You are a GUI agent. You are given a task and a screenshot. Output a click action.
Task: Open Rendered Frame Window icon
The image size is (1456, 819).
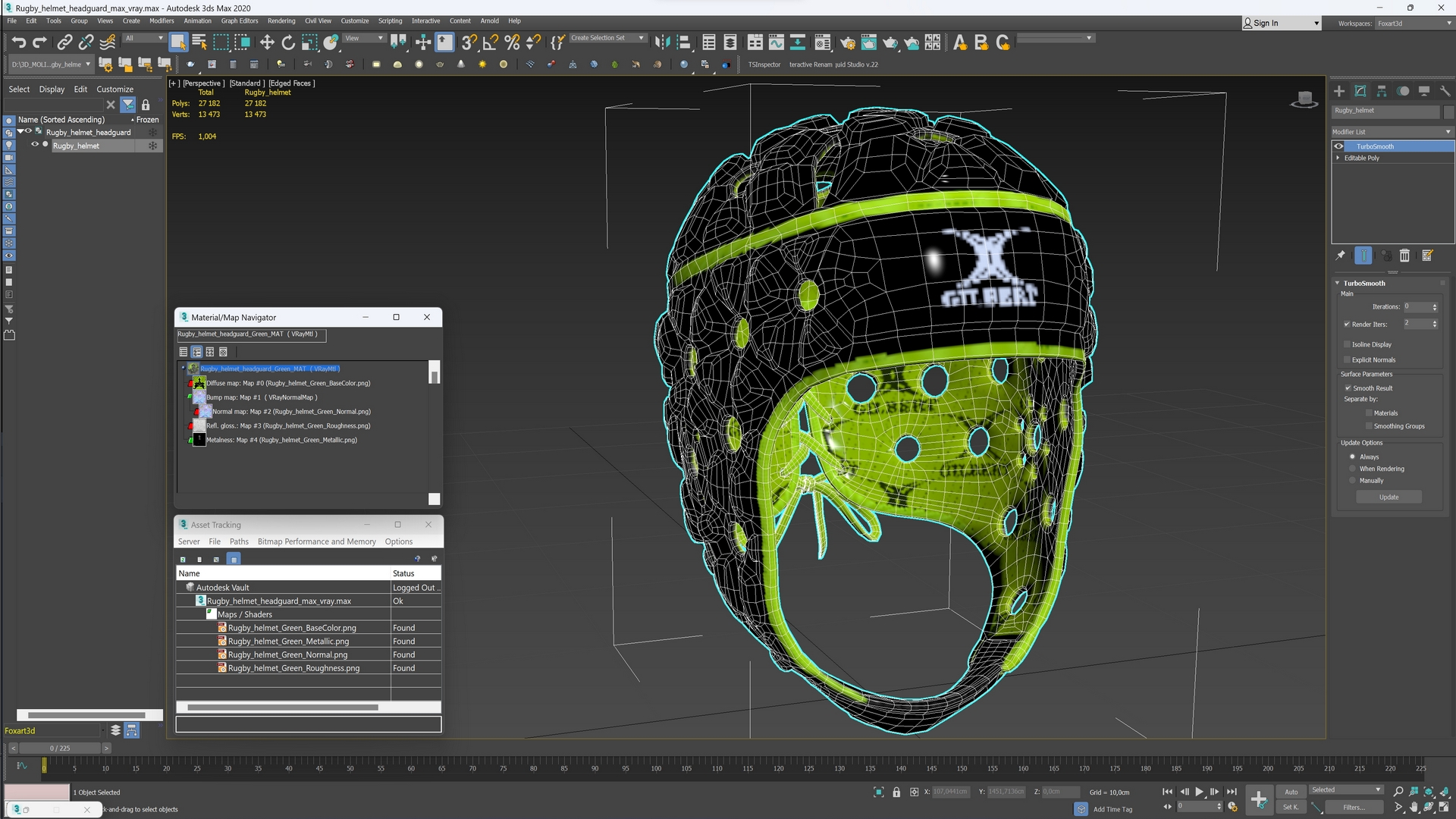(869, 42)
